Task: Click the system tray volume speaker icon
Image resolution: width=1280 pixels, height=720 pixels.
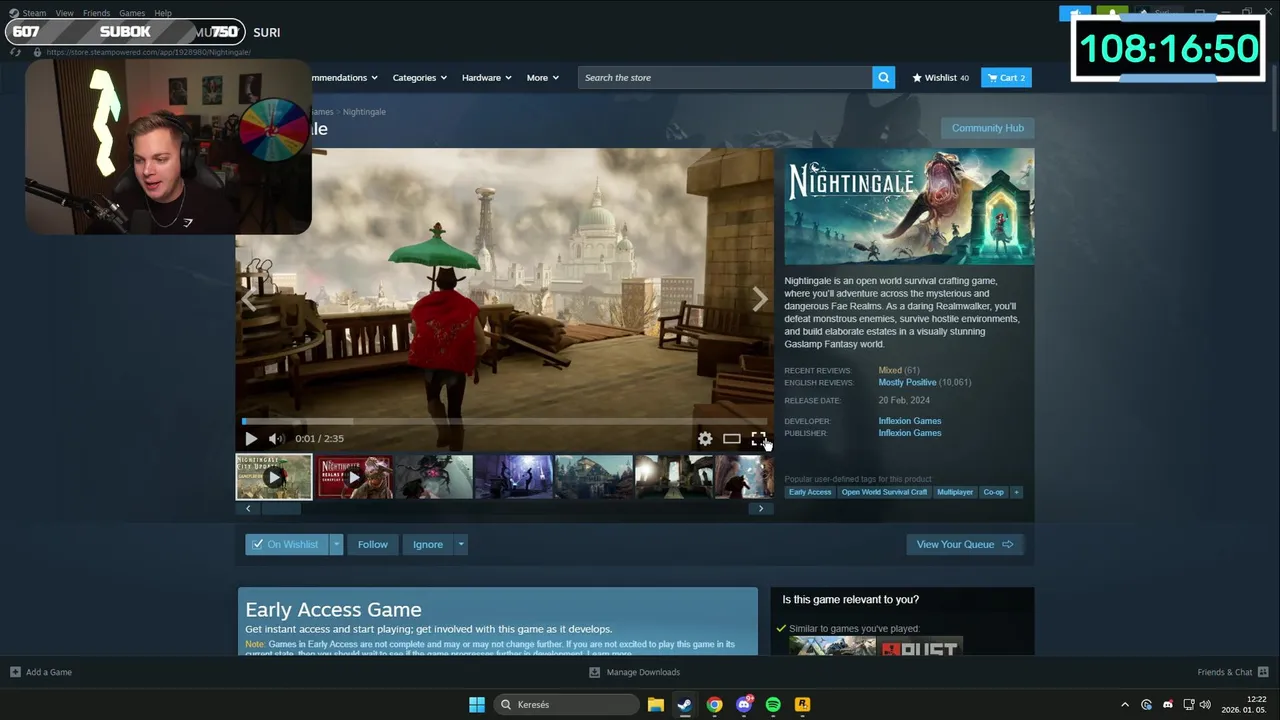Action: [x=1205, y=704]
